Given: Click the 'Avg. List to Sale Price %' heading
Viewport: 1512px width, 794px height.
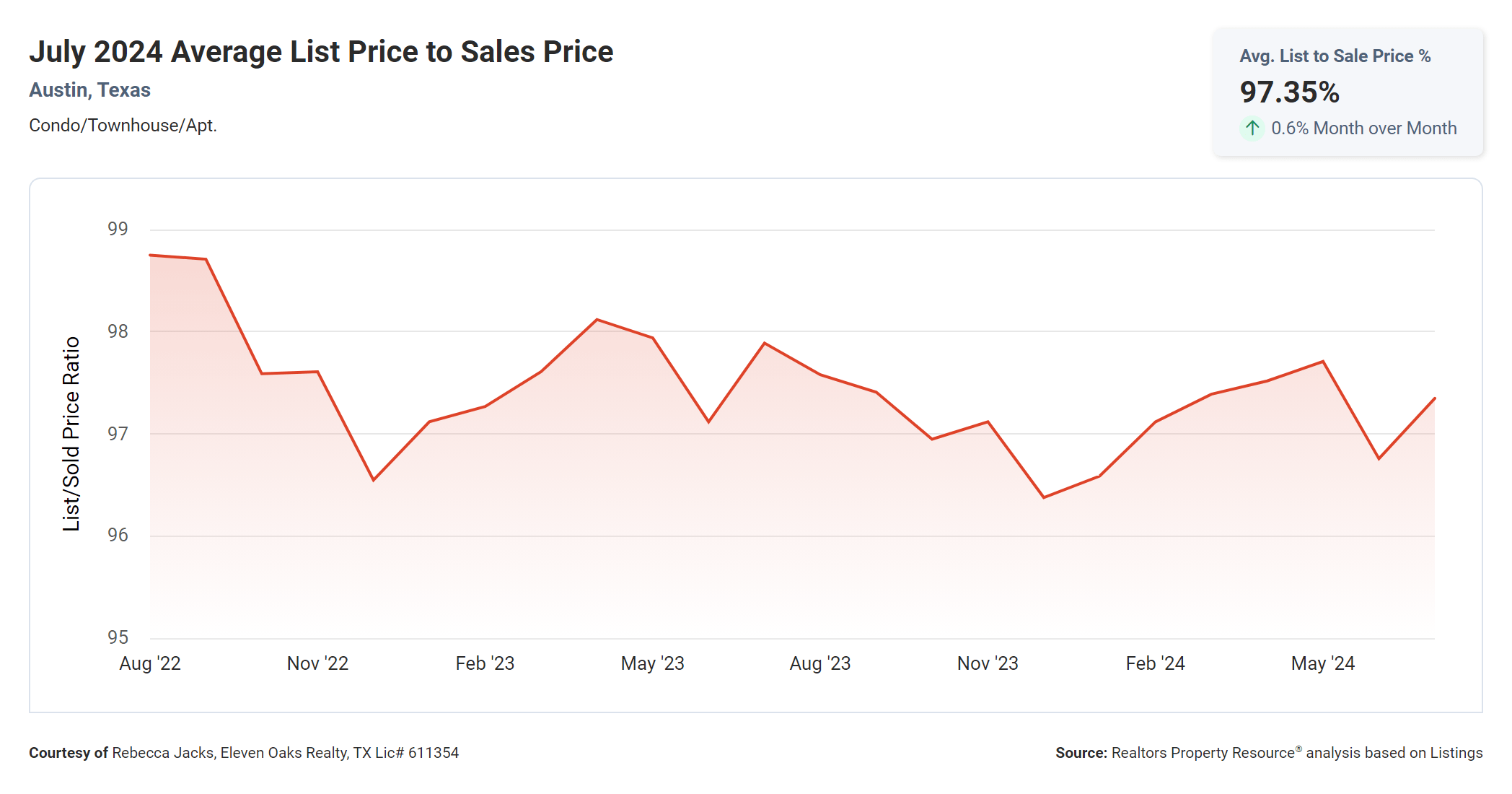Looking at the screenshot, I should click(x=1335, y=56).
